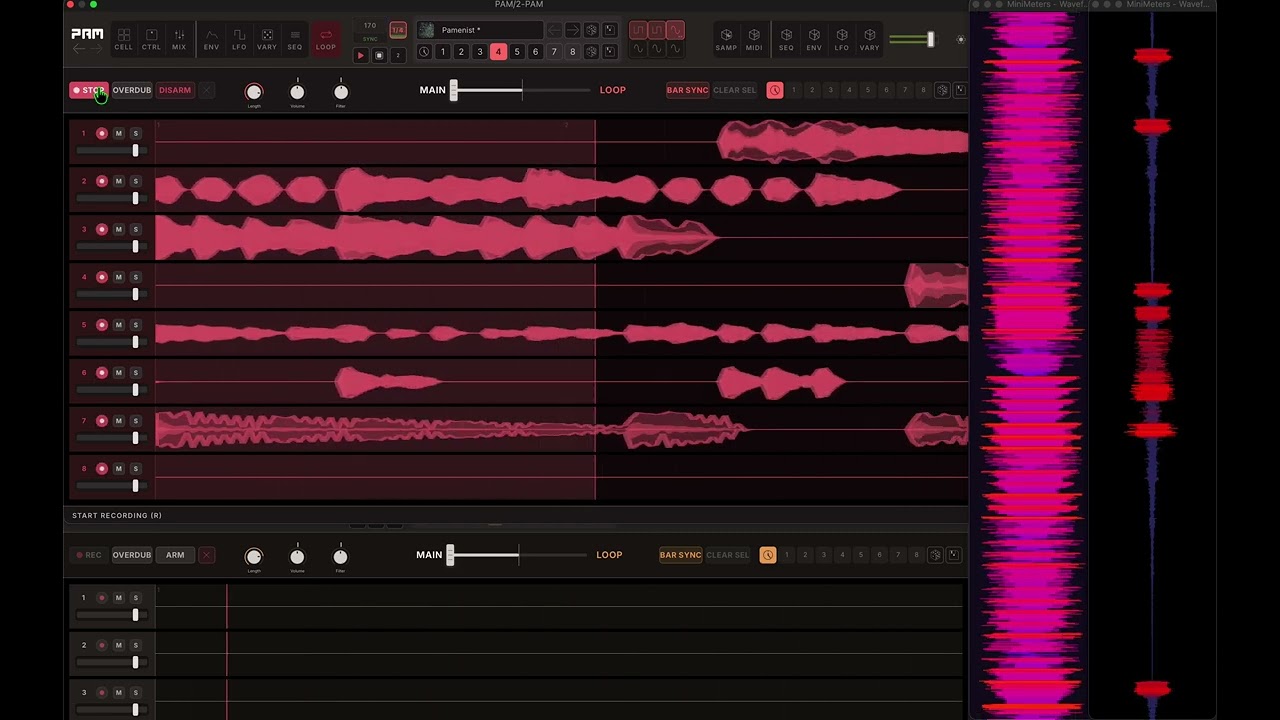This screenshot has height=720, width=1280.
Task: Select first highlighted square wave shape icon
Action: (x=638, y=30)
